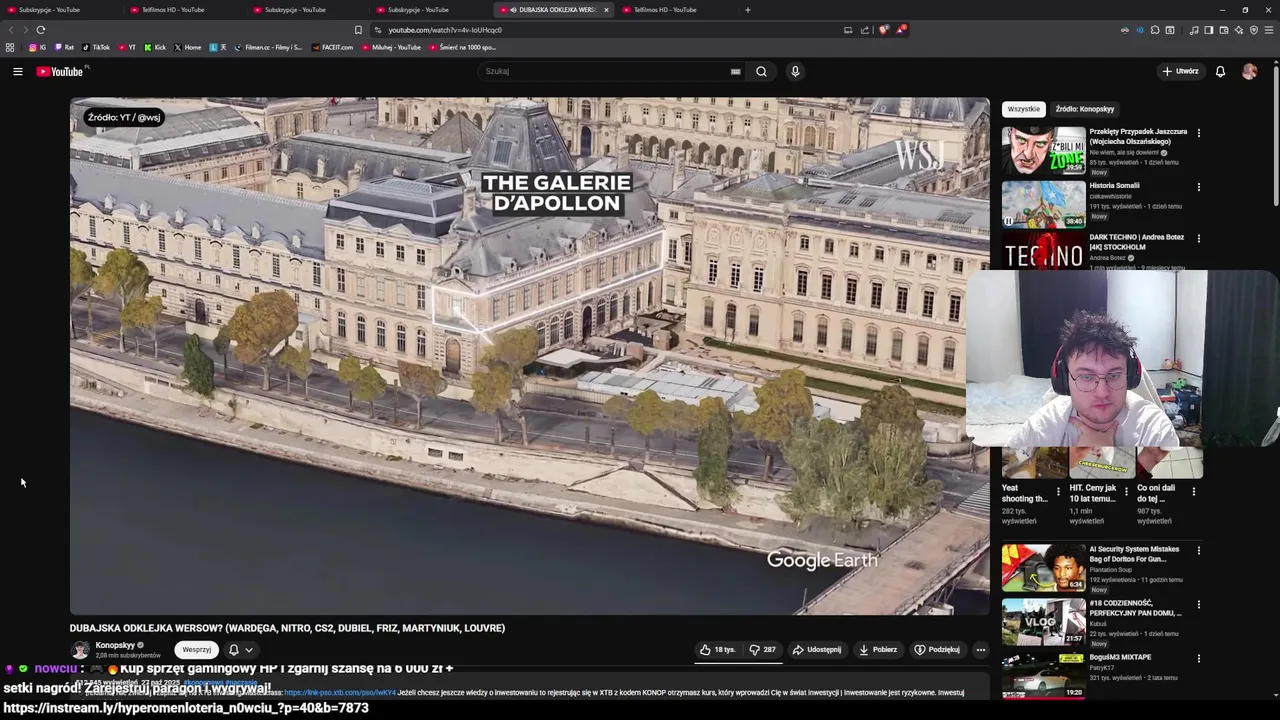Reload the page in the browser
The width and height of the screenshot is (1280, 720).
coord(41,30)
